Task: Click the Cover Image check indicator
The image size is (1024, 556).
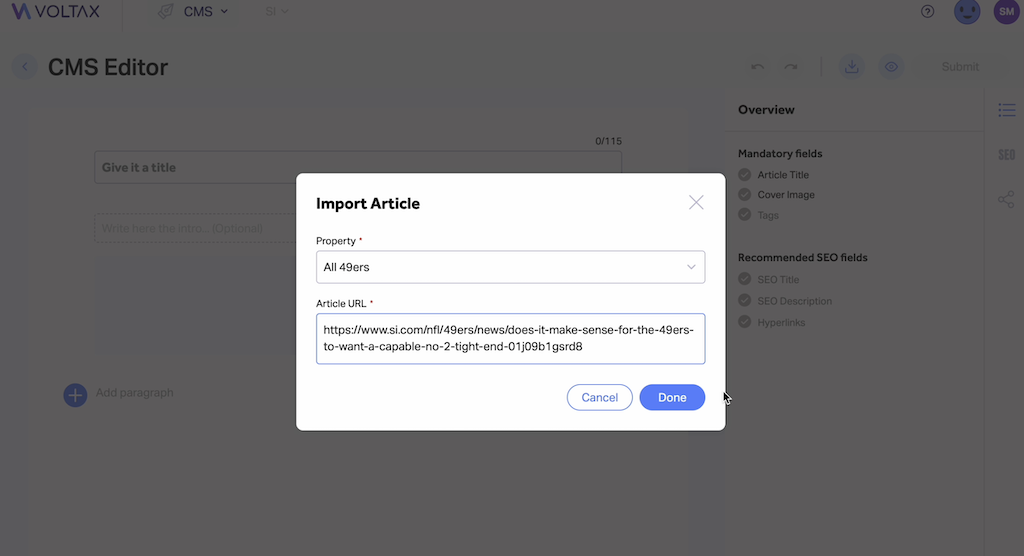Action: pos(744,194)
